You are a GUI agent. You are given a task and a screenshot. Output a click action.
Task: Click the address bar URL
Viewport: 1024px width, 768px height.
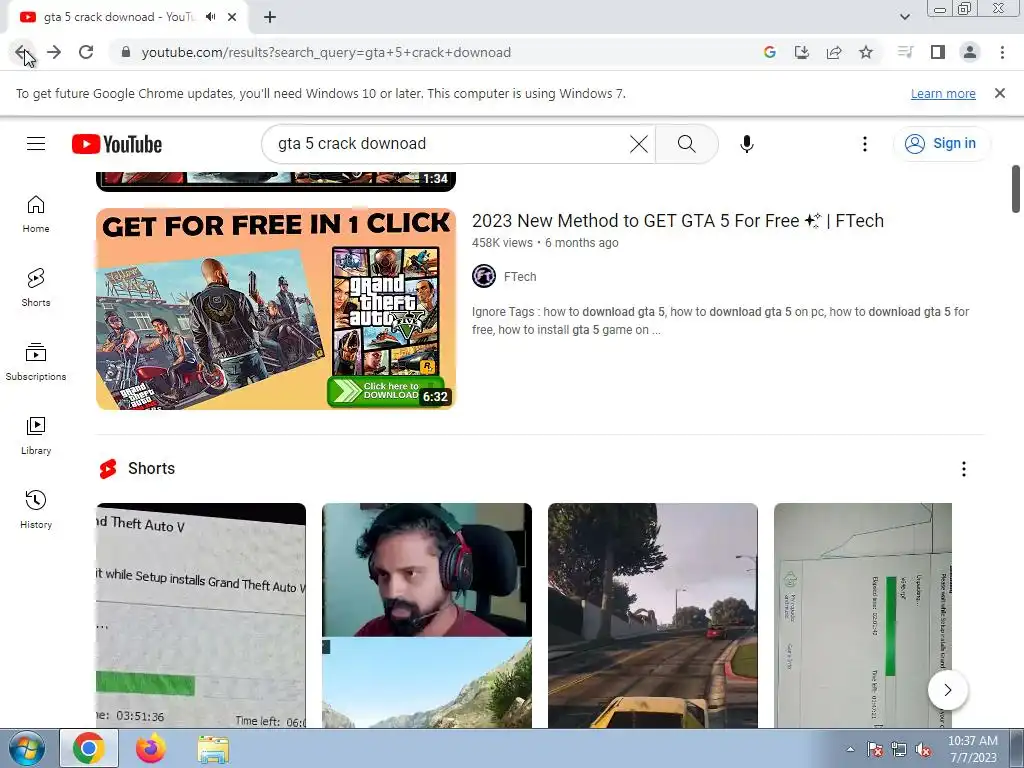click(x=326, y=52)
